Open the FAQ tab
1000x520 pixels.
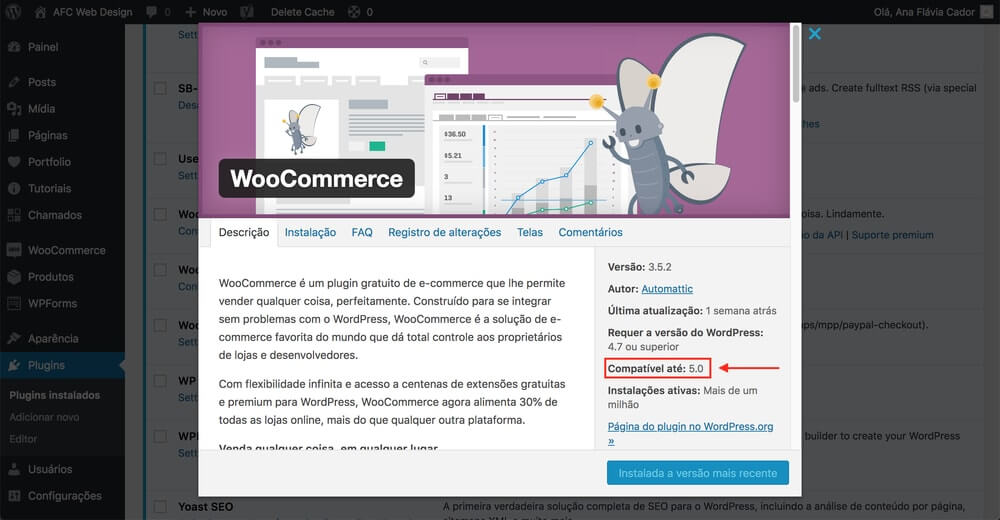tap(362, 233)
